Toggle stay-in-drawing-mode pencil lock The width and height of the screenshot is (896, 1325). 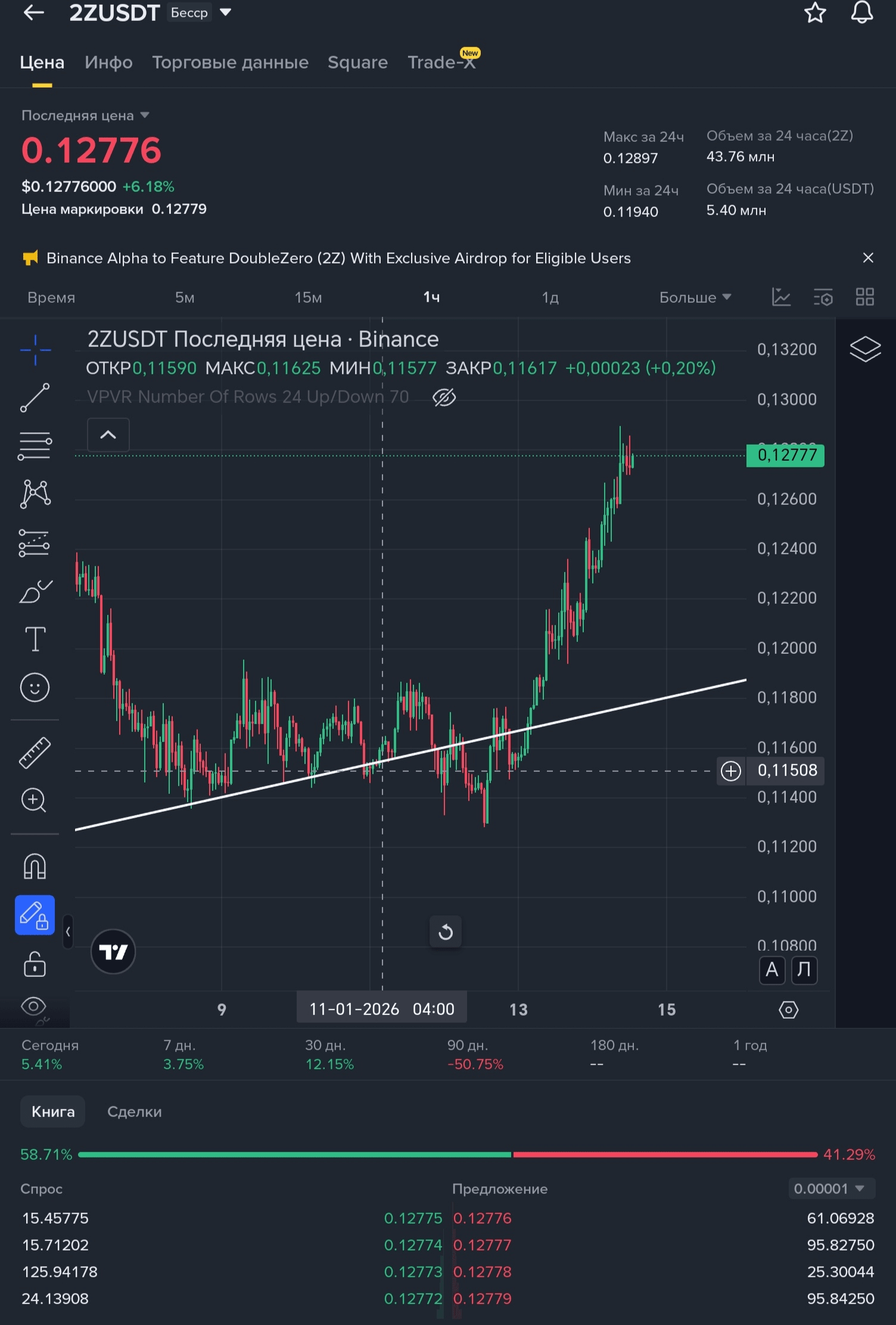pos(35,915)
